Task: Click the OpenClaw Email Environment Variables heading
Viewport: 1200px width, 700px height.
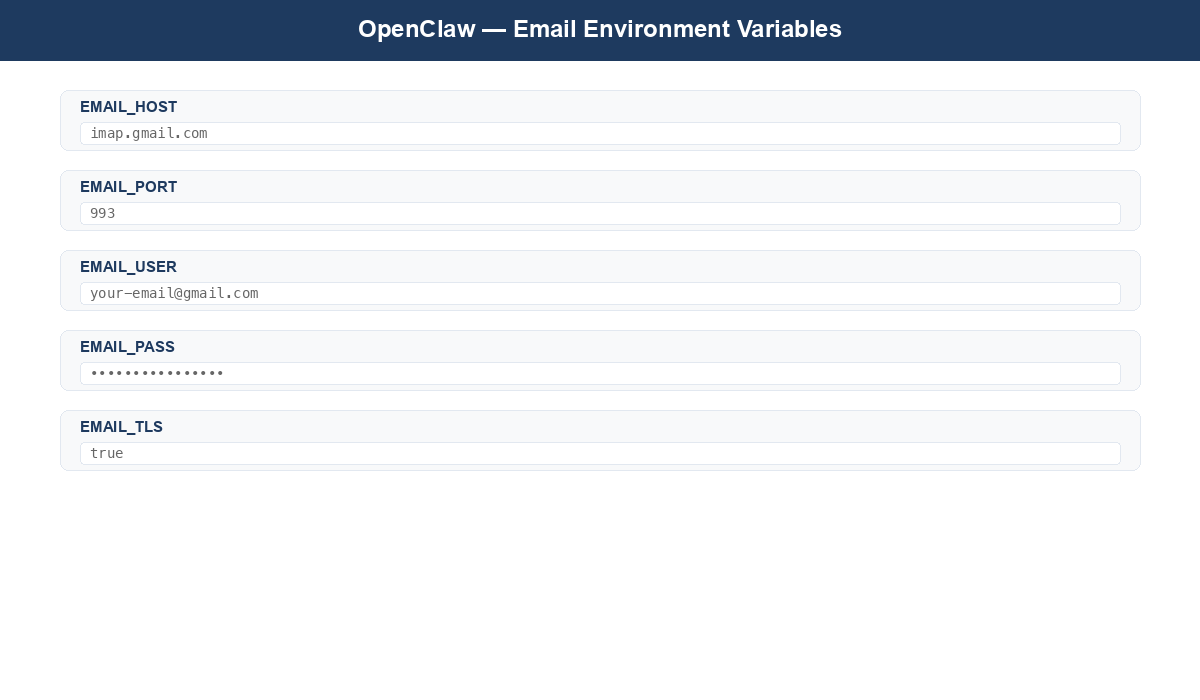Action: (600, 29)
